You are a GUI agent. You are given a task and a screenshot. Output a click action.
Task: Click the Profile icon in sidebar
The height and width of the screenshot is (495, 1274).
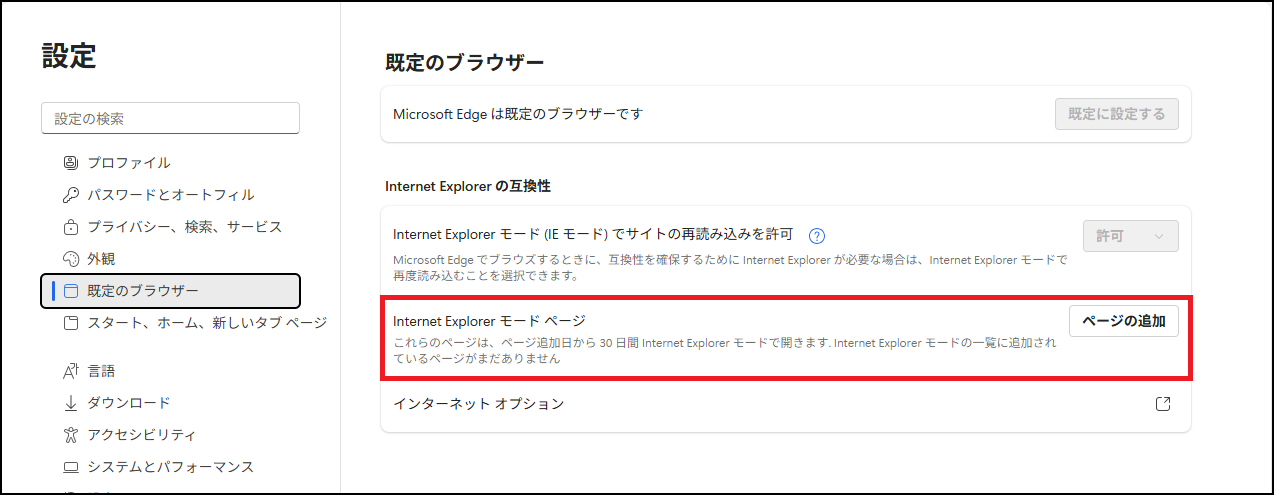point(70,163)
